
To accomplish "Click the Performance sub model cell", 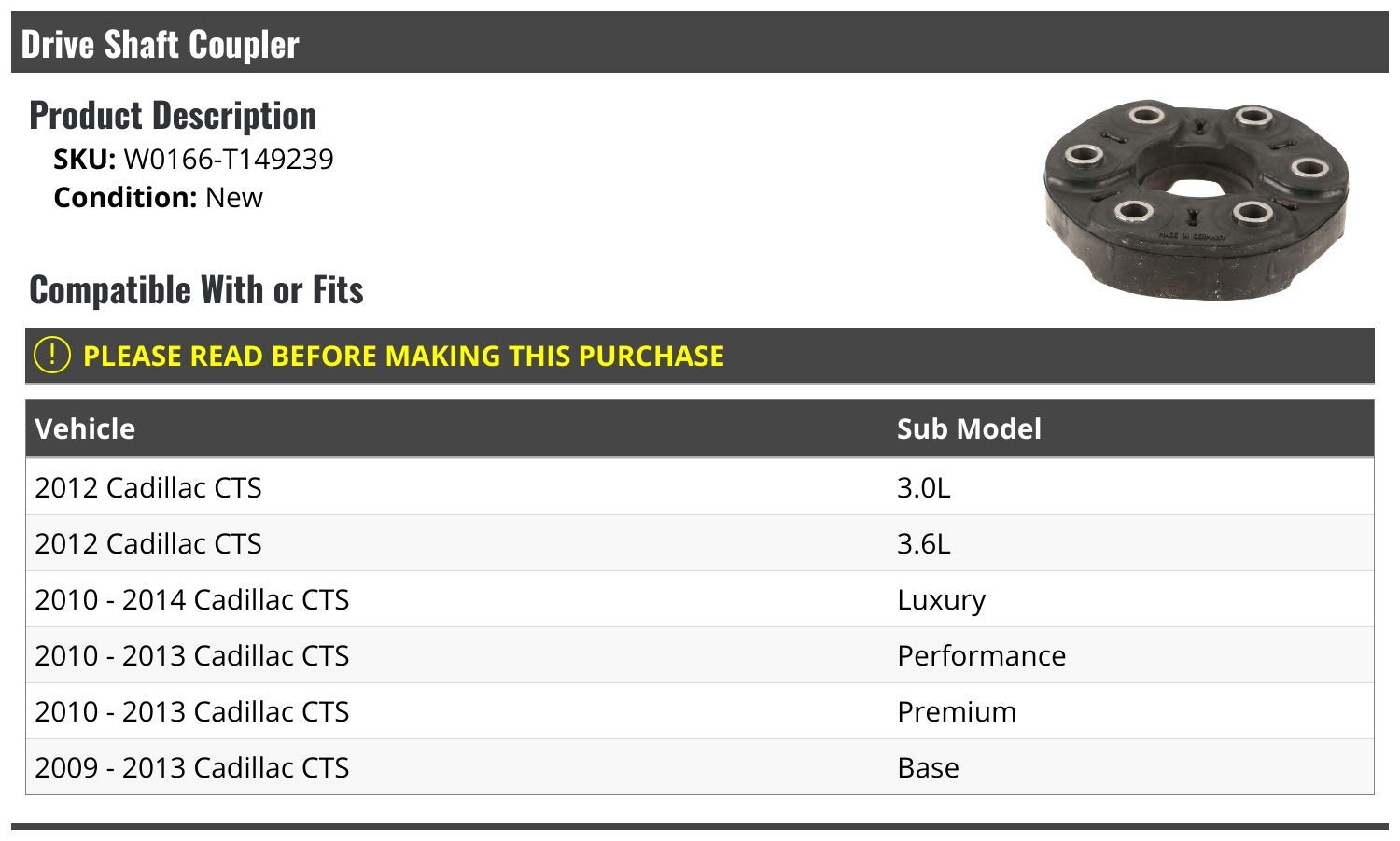I will pyautogui.click(x=981, y=655).
